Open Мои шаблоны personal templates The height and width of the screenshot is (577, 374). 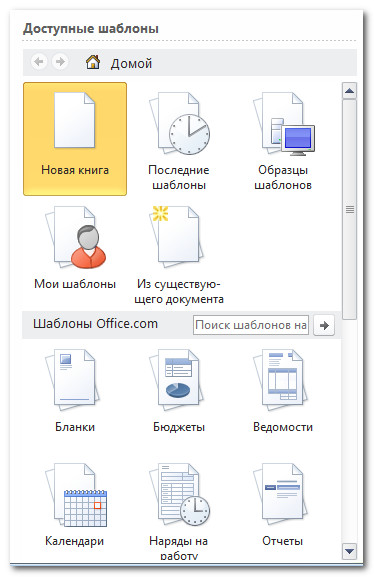click(x=75, y=247)
